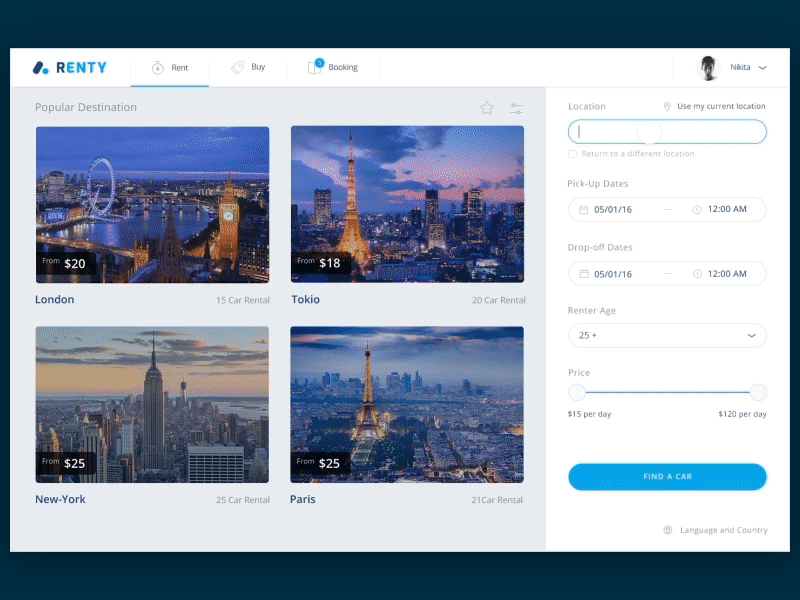
Task: Click the Booking document icon
Action: (314, 68)
